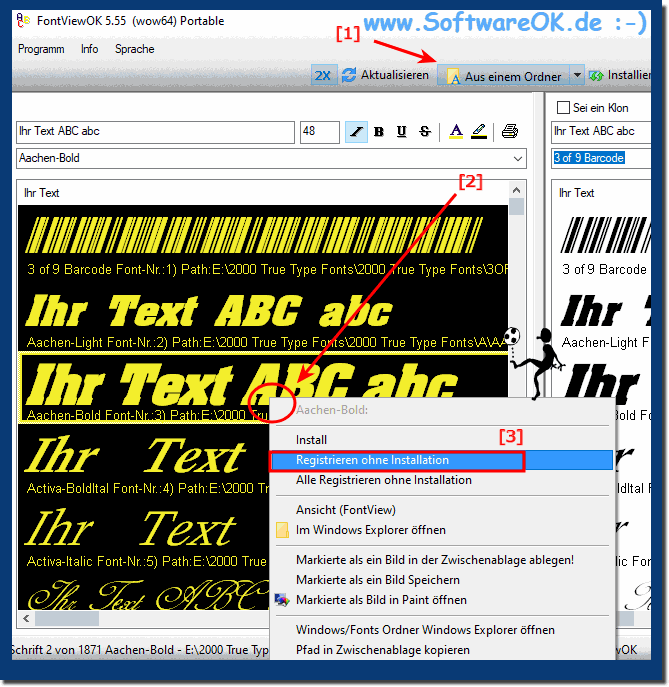Image resolution: width=669 pixels, height=687 pixels.
Task: Click the horizontal scroll left arrow
Action: pyautogui.click(x=26, y=619)
